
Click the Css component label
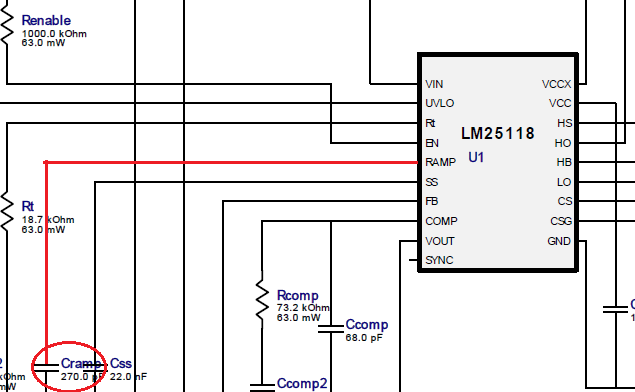(121, 363)
